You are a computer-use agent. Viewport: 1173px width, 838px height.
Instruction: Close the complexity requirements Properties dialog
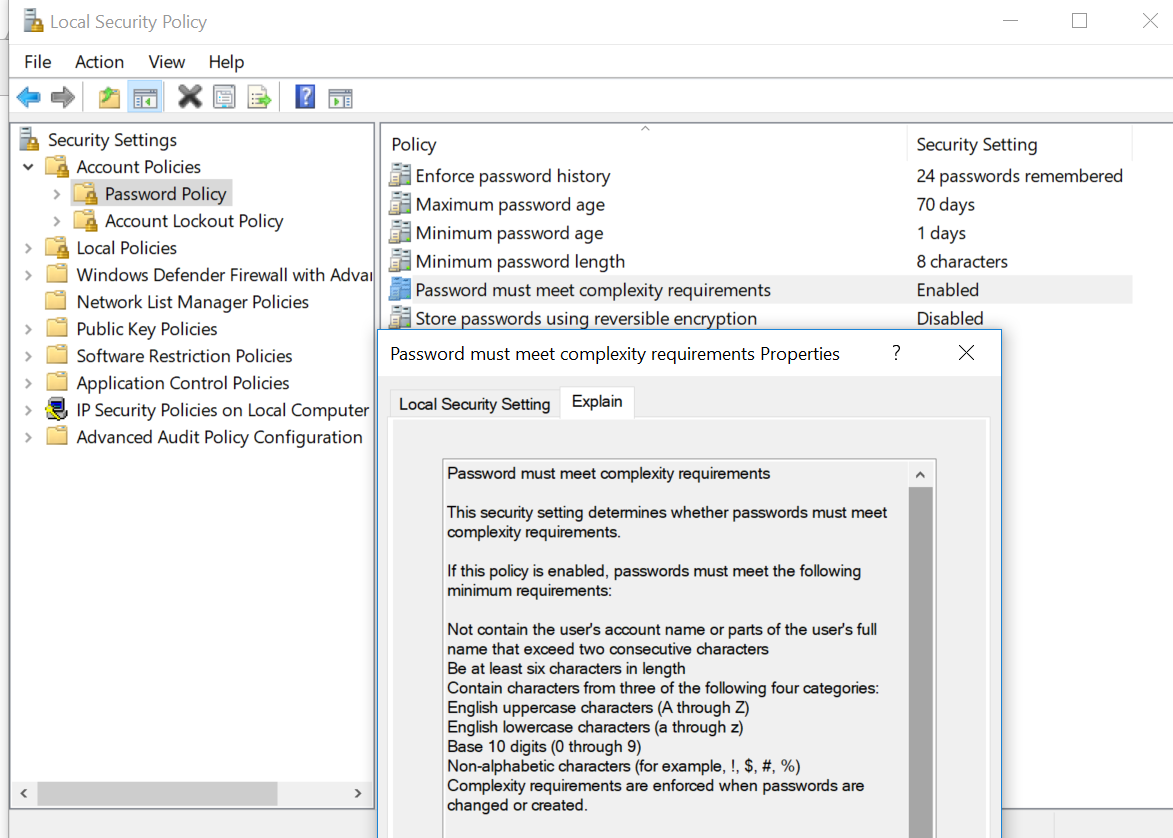click(x=967, y=352)
